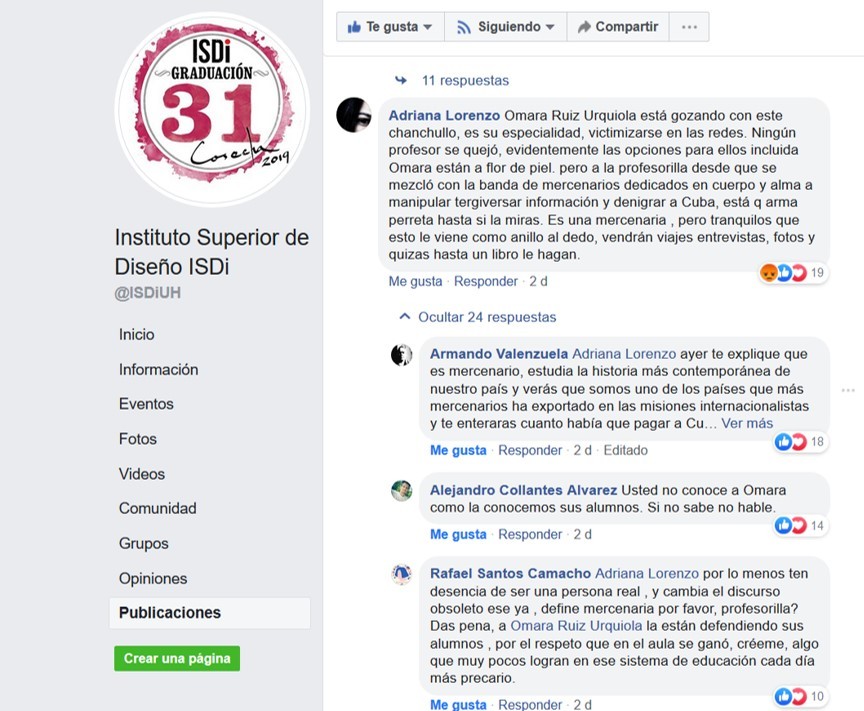Screen dimensions: 864x711
Task: Click the ISDi Graduación 31 profile picture
Action: tap(212, 110)
